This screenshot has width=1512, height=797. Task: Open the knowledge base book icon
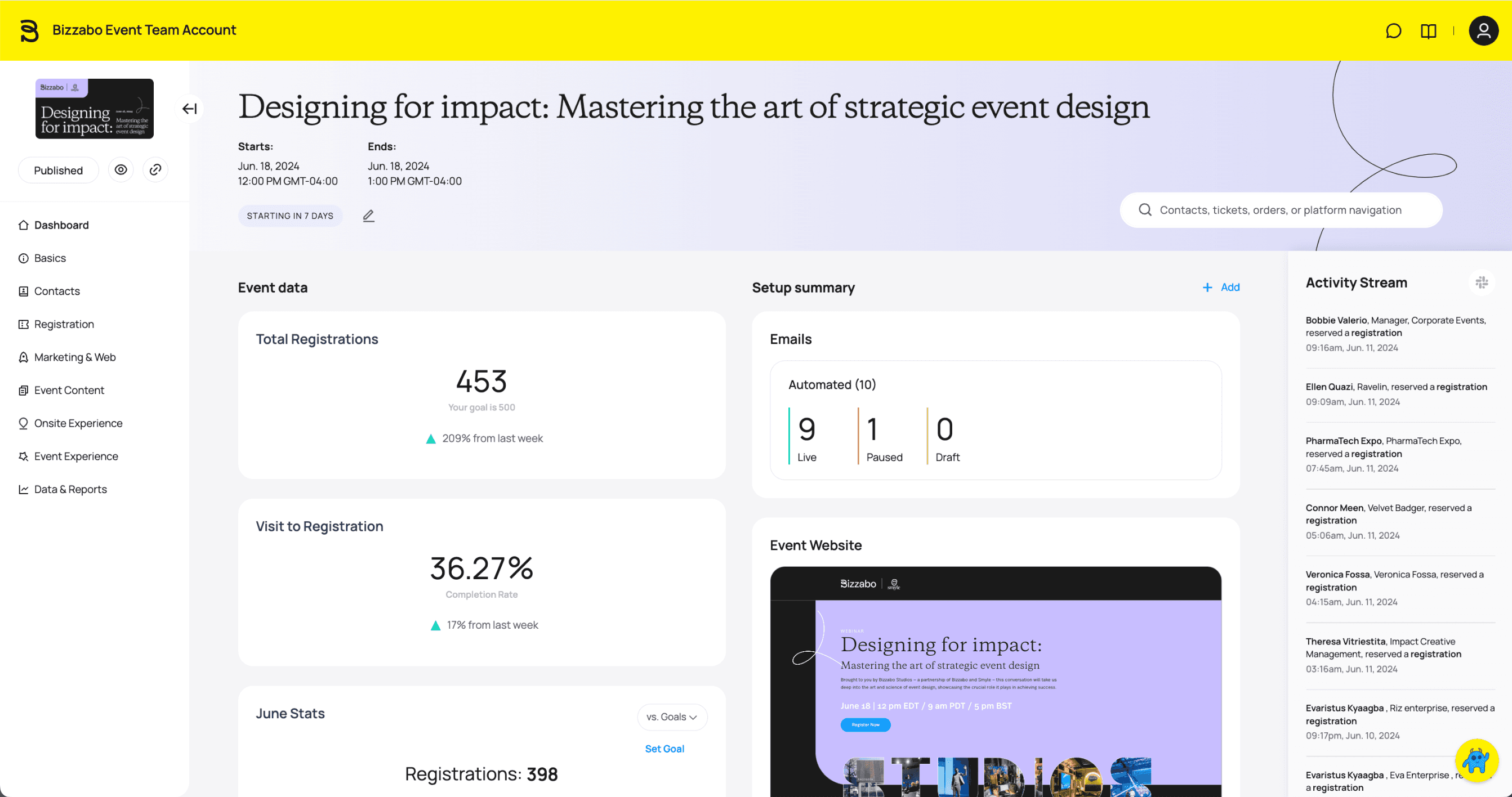[1428, 30]
